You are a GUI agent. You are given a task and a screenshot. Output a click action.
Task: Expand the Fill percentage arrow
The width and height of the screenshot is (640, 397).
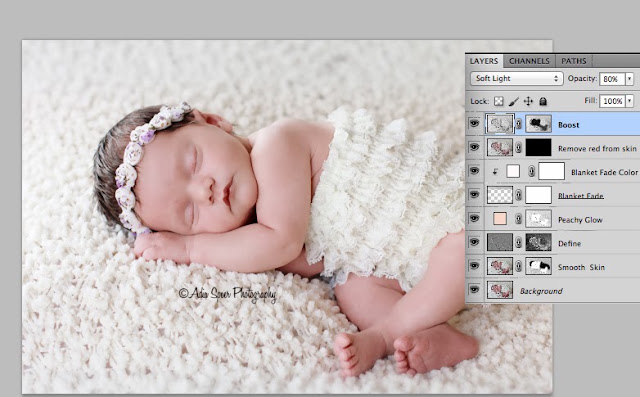pos(630,101)
